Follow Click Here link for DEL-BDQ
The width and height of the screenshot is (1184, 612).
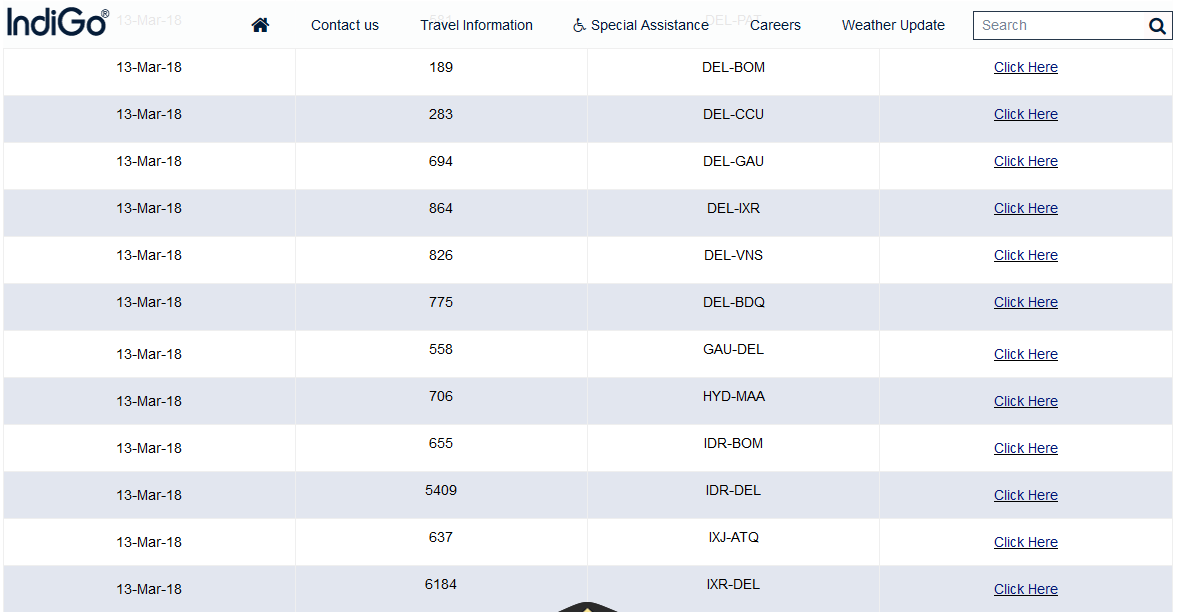(x=1025, y=302)
